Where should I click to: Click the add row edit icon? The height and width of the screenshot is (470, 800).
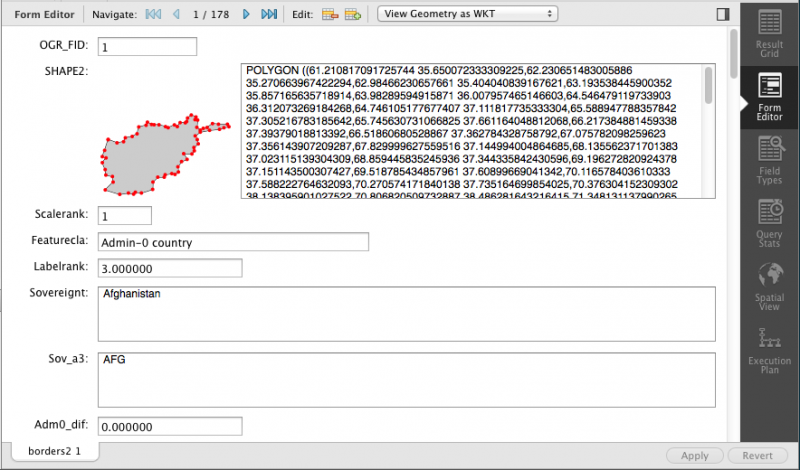click(353, 14)
